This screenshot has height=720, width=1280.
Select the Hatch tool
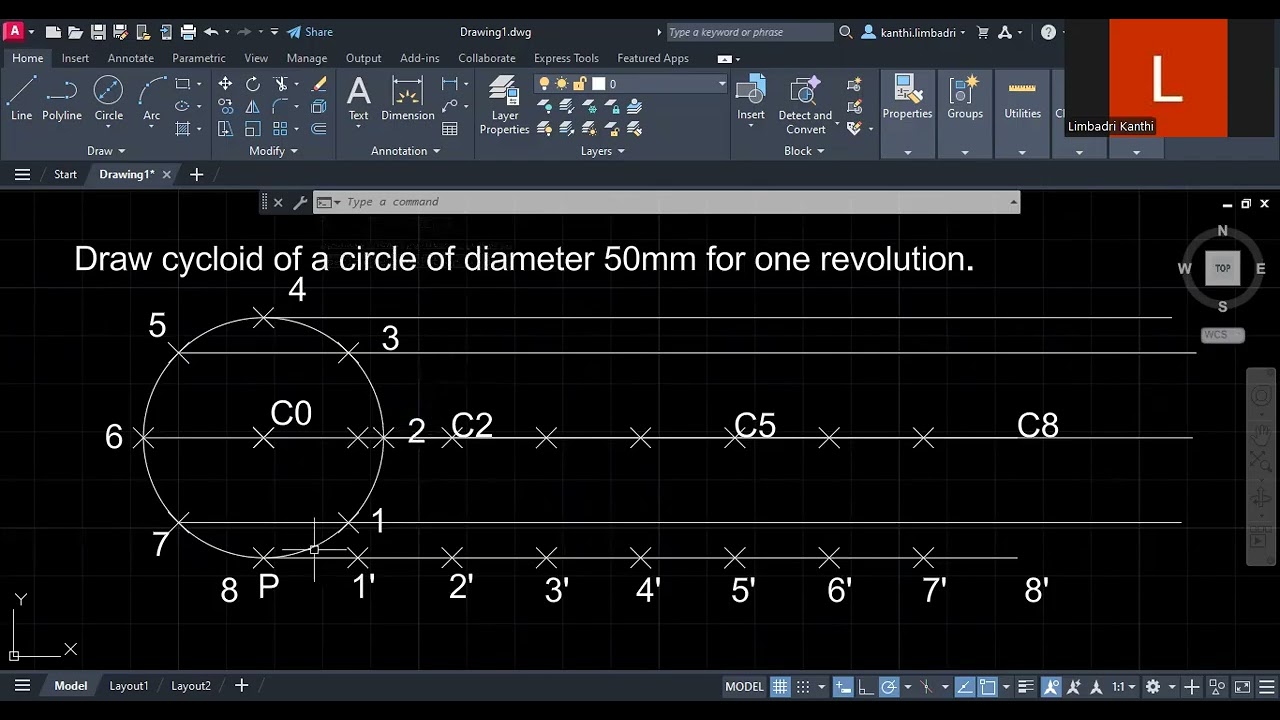click(x=182, y=129)
